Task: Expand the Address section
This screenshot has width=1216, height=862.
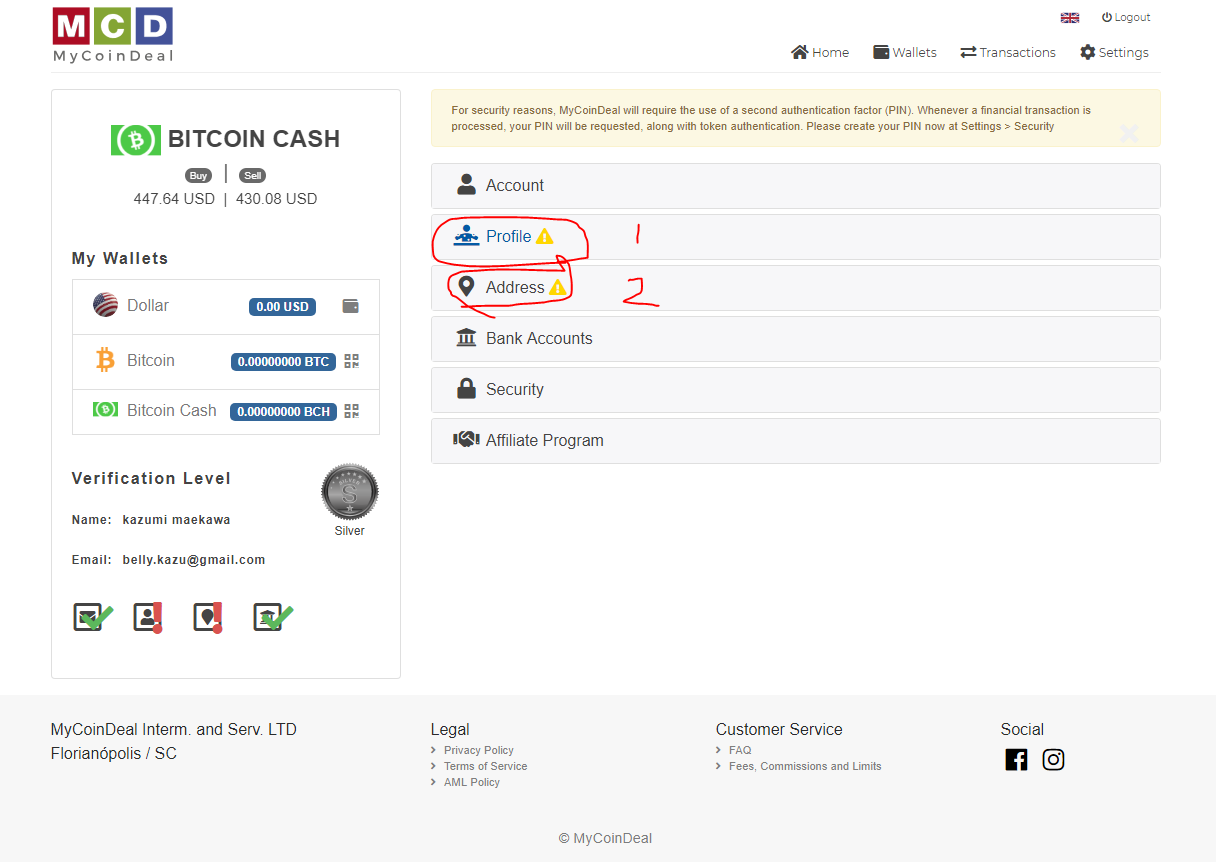Action: coord(796,288)
